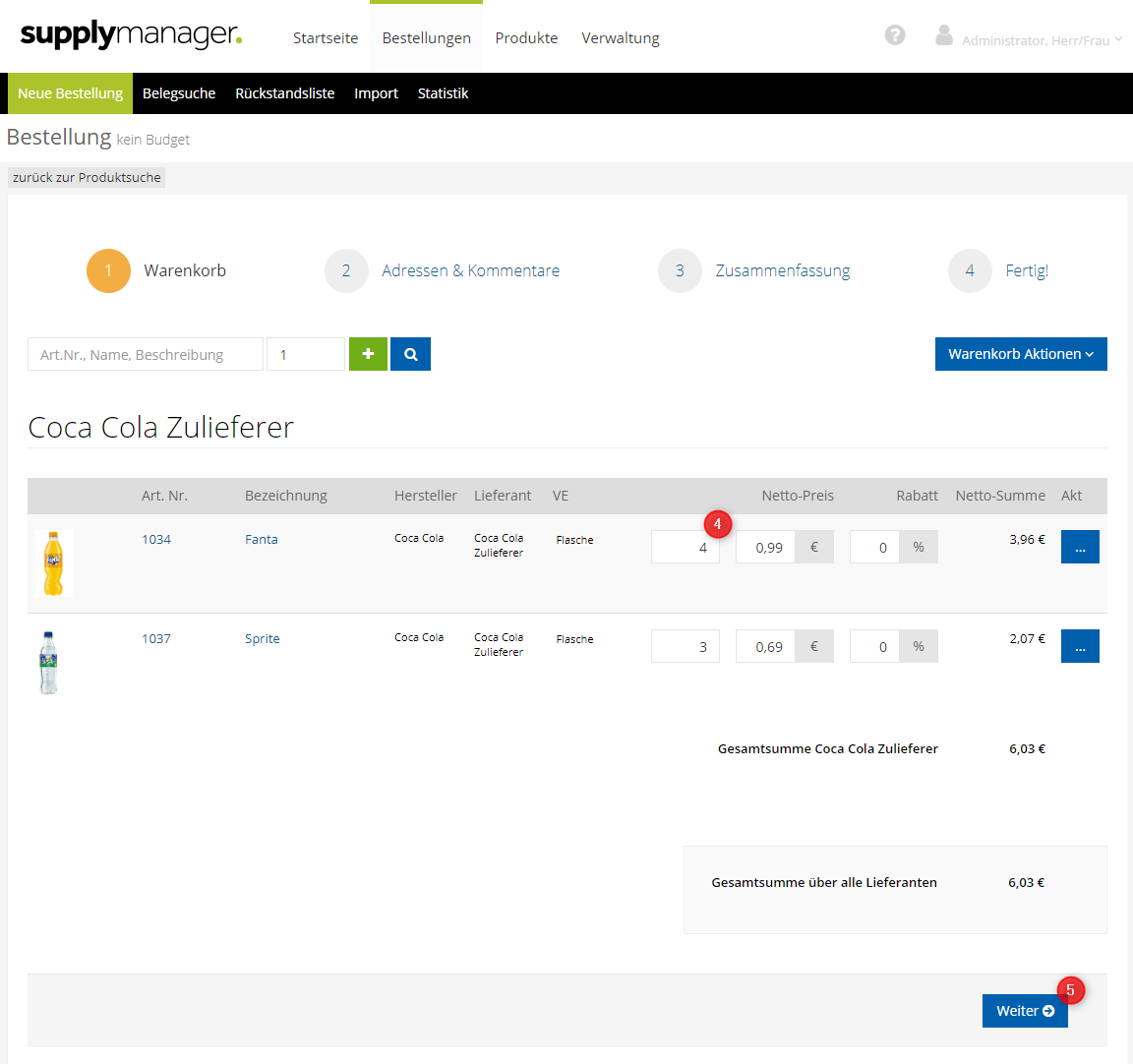
Task: Click the Fanta quantity input field
Action: point(685,548)
